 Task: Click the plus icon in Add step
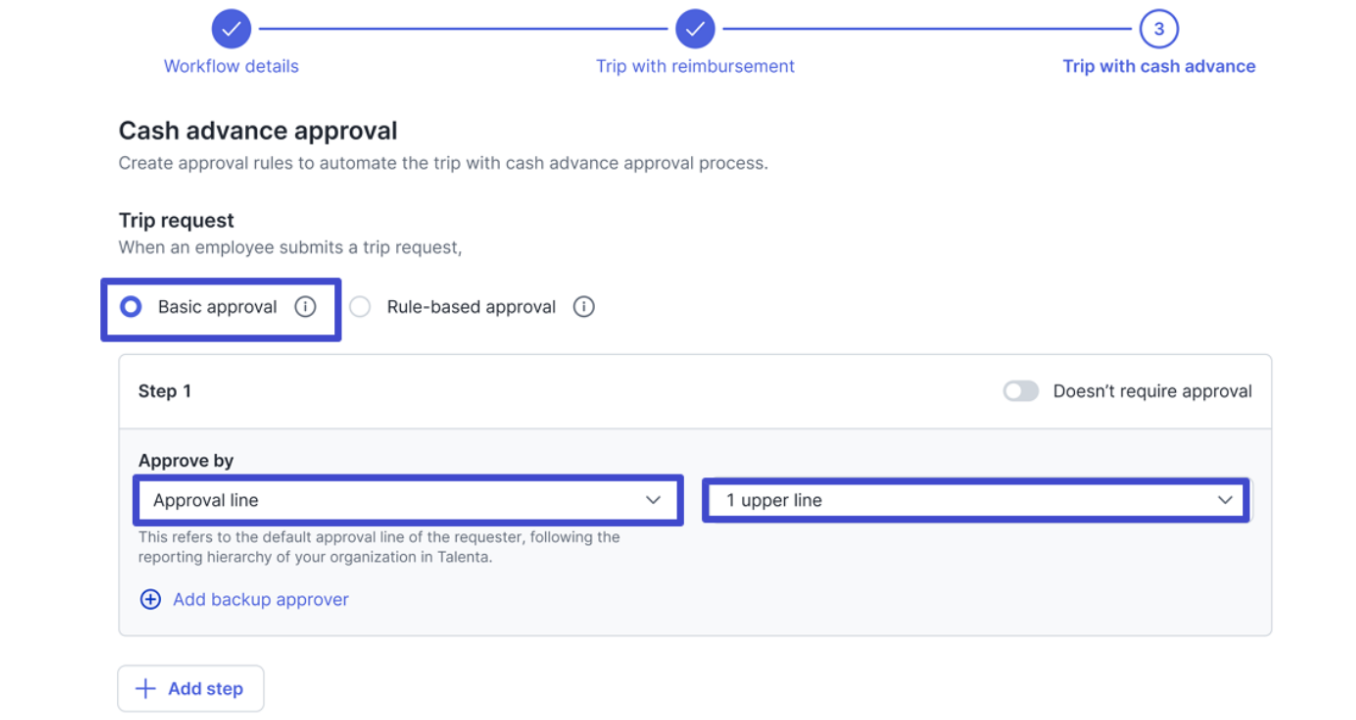pos(146,688)
